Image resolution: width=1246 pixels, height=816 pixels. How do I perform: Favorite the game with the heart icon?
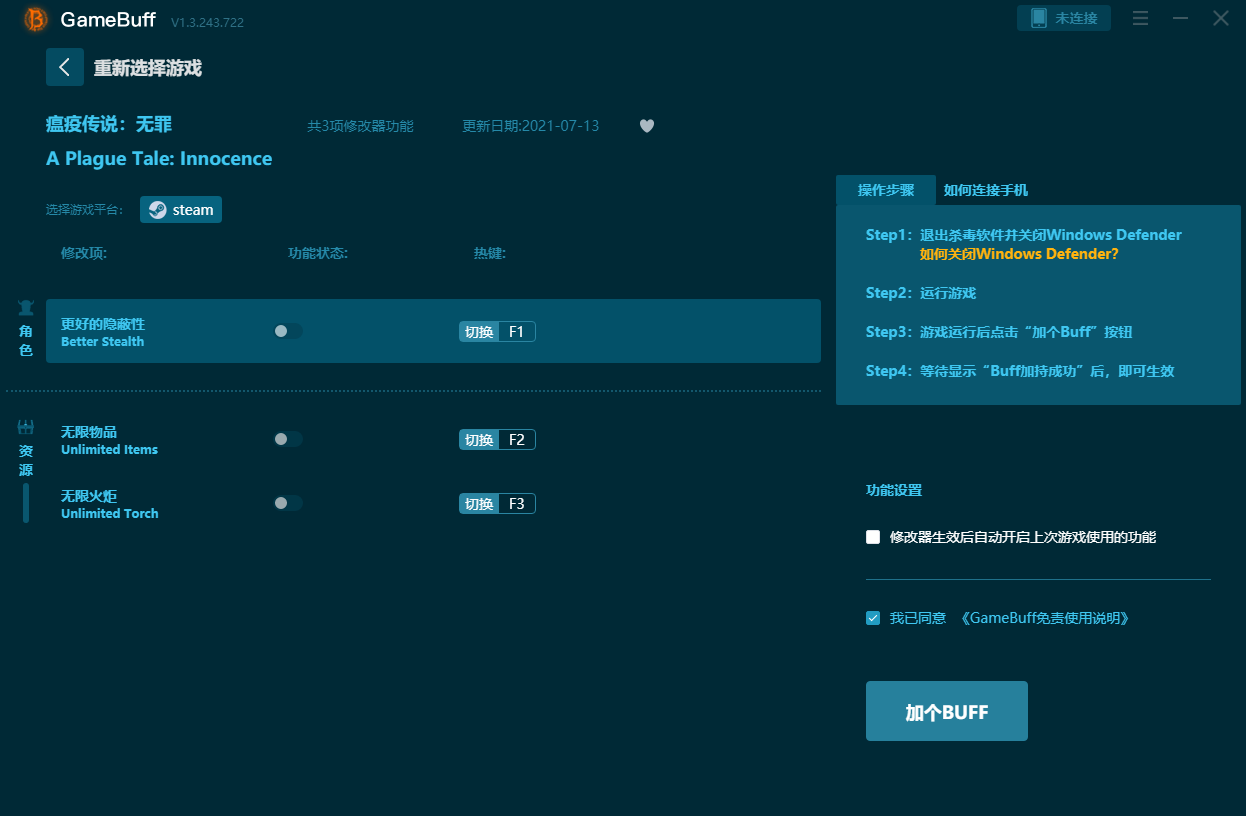coord(647,126)
